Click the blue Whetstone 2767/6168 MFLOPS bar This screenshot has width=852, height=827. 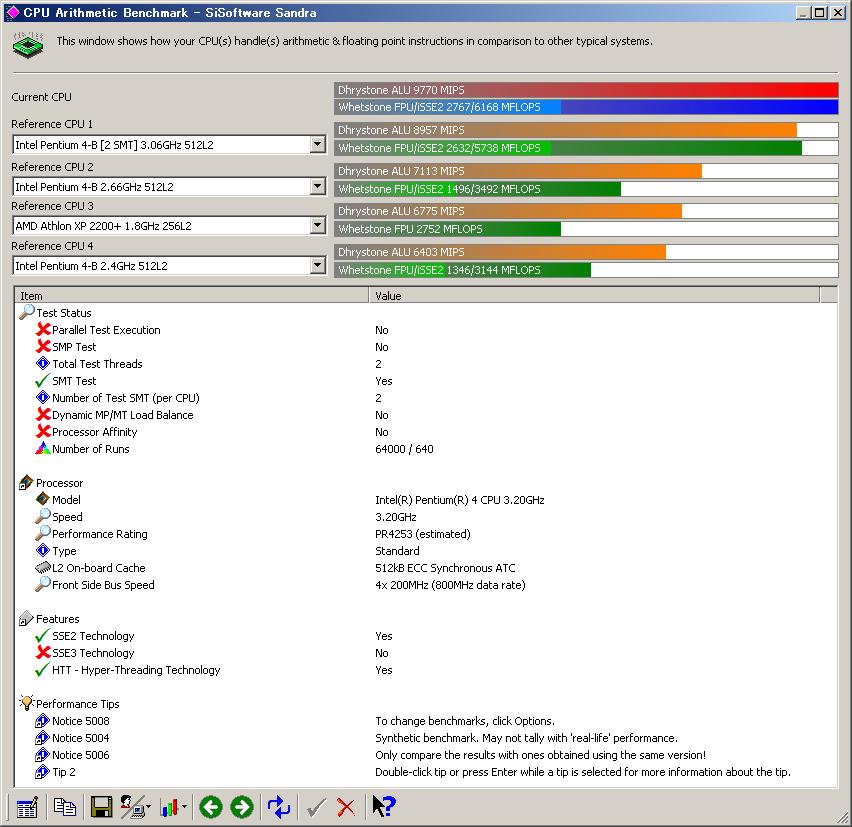tap(586, 107)
